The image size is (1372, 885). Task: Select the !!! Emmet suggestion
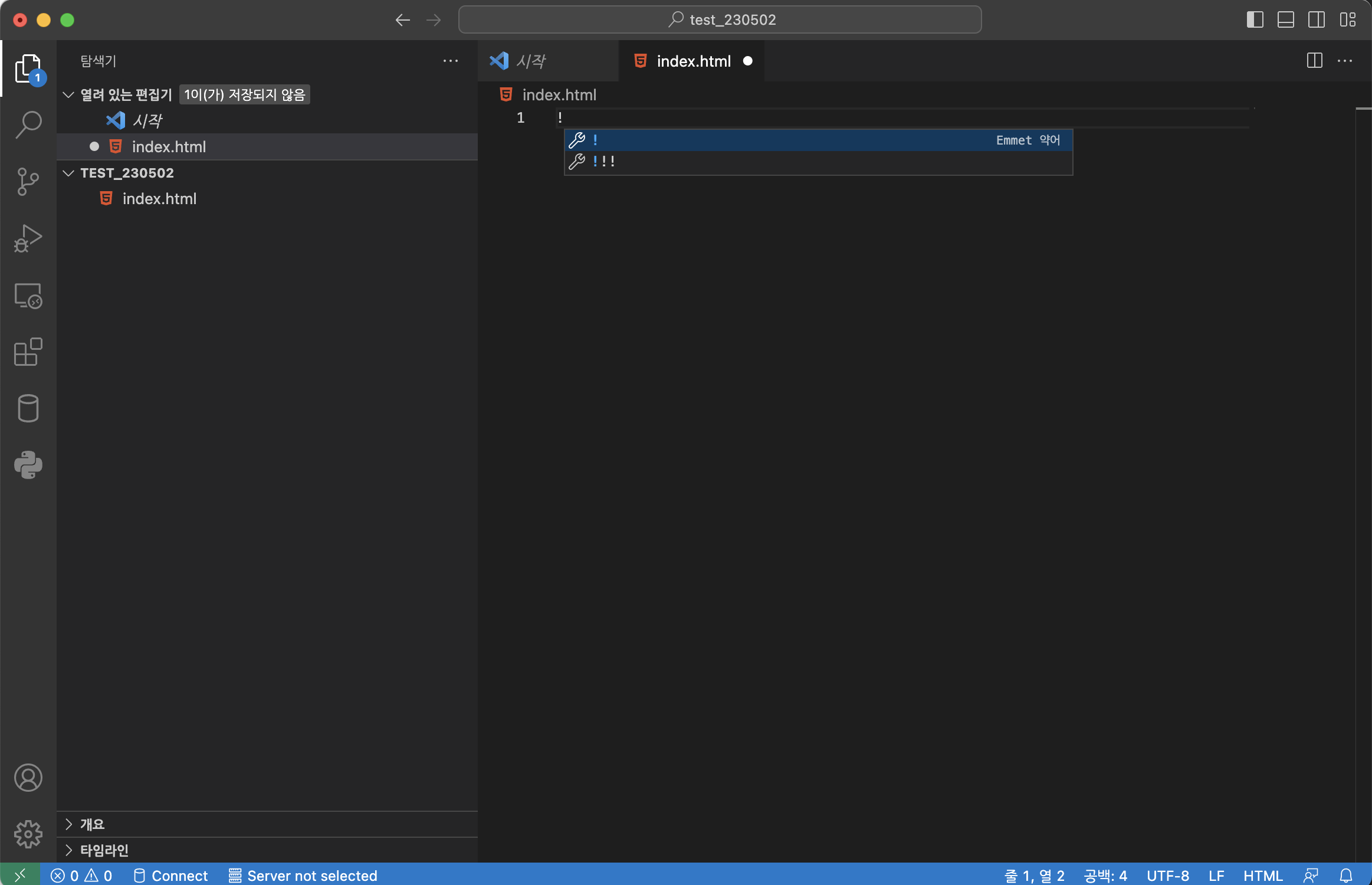point(604,161)
